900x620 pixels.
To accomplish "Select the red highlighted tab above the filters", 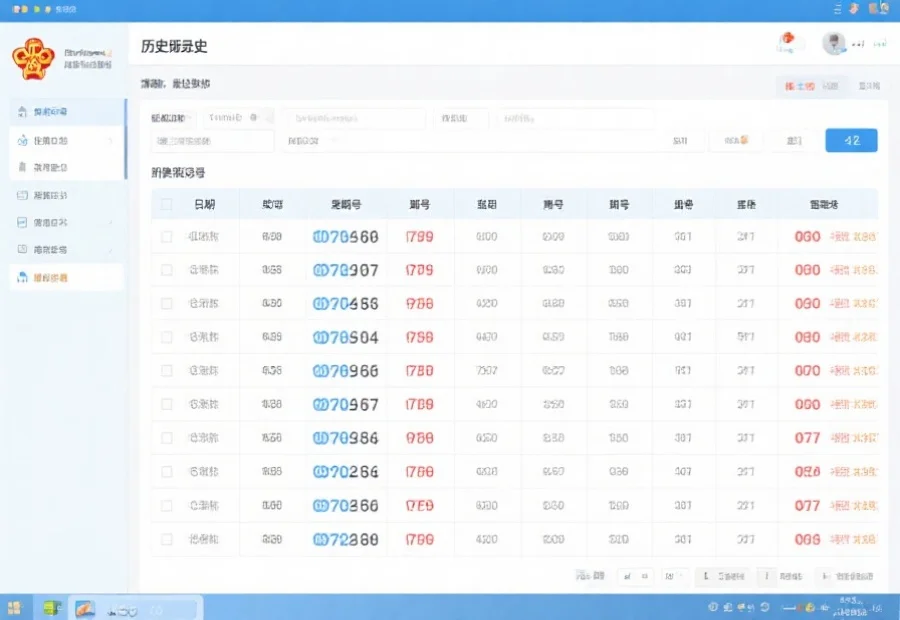I will pyautogui.click(x=799, y=87).
